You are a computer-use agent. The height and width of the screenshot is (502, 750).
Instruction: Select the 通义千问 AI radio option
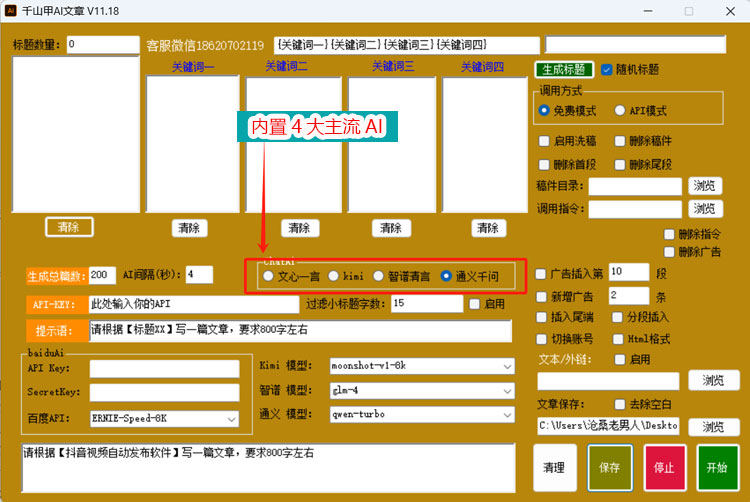tap(446, 276)
